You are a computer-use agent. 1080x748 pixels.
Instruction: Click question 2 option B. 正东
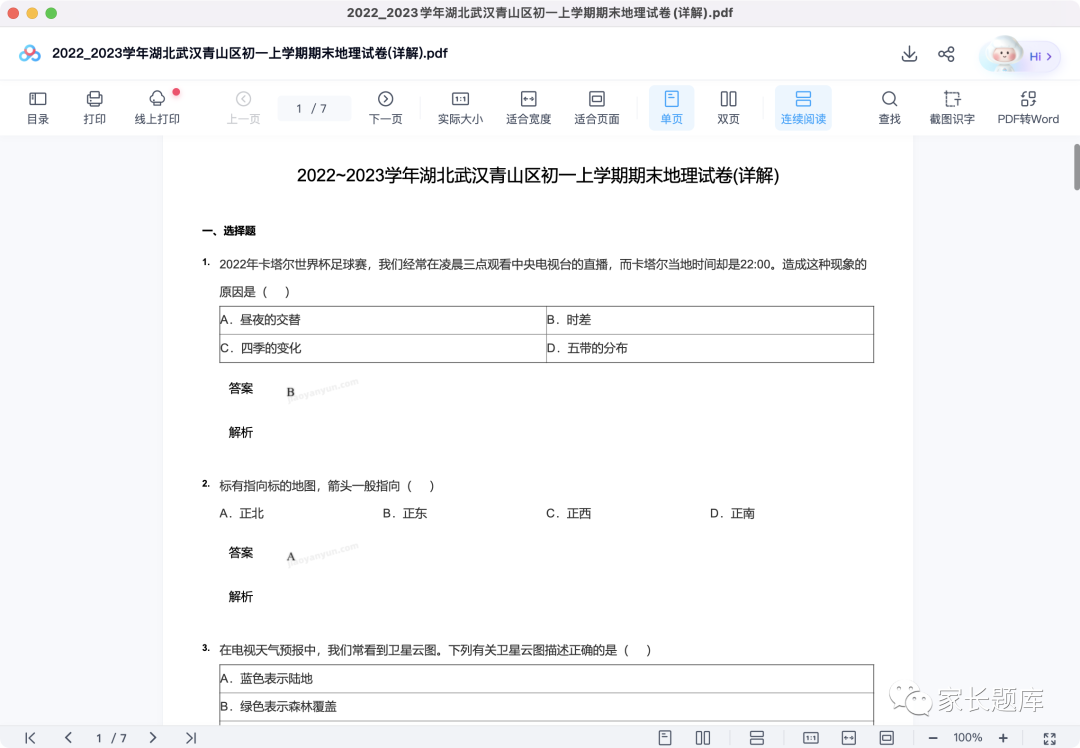[x=405, y=513]
